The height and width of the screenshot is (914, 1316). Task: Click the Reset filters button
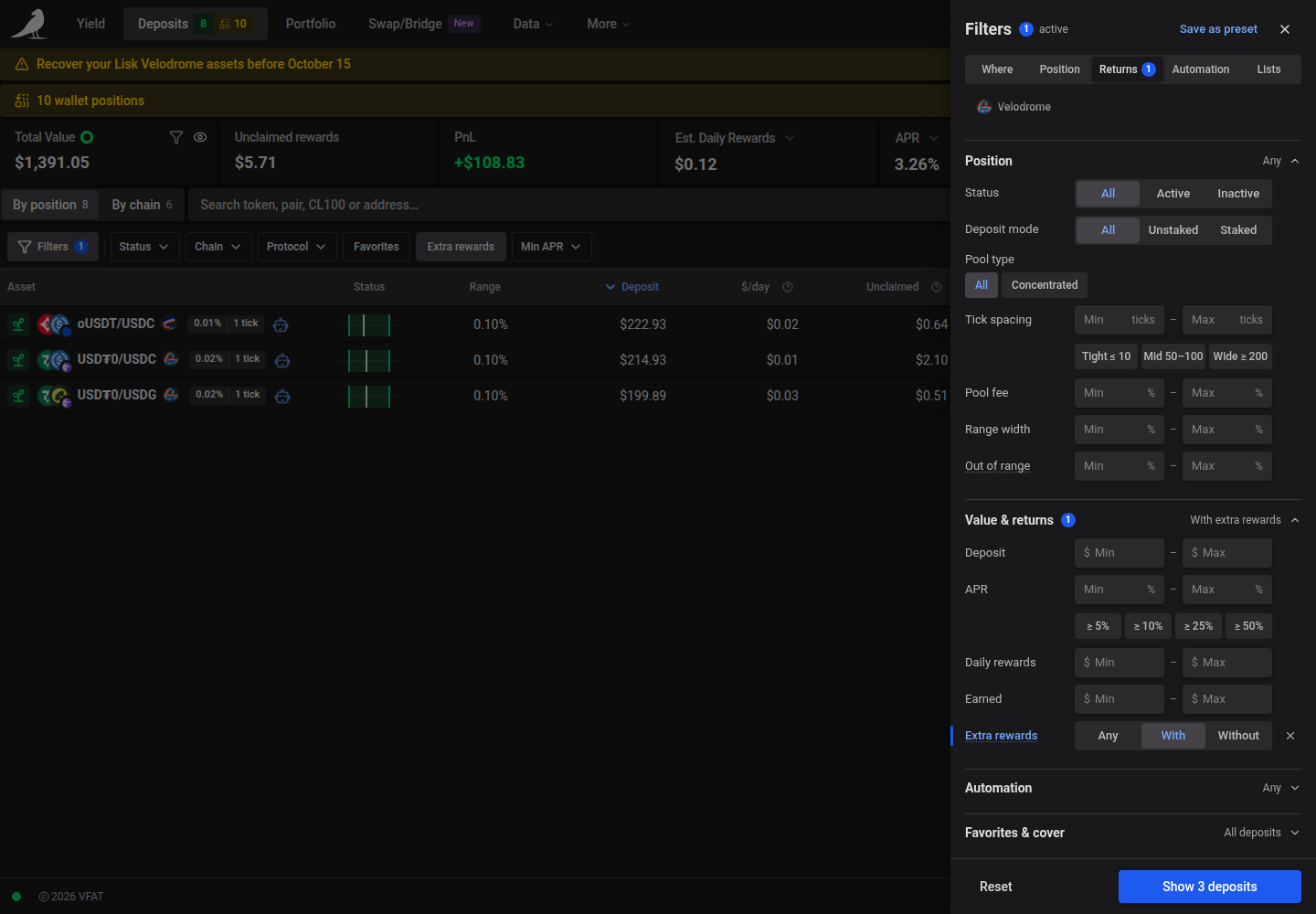[995, 887]
